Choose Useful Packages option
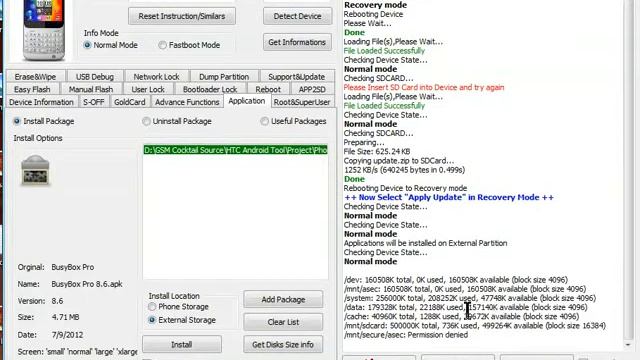640x360 pixels. [x=293, y=121]
